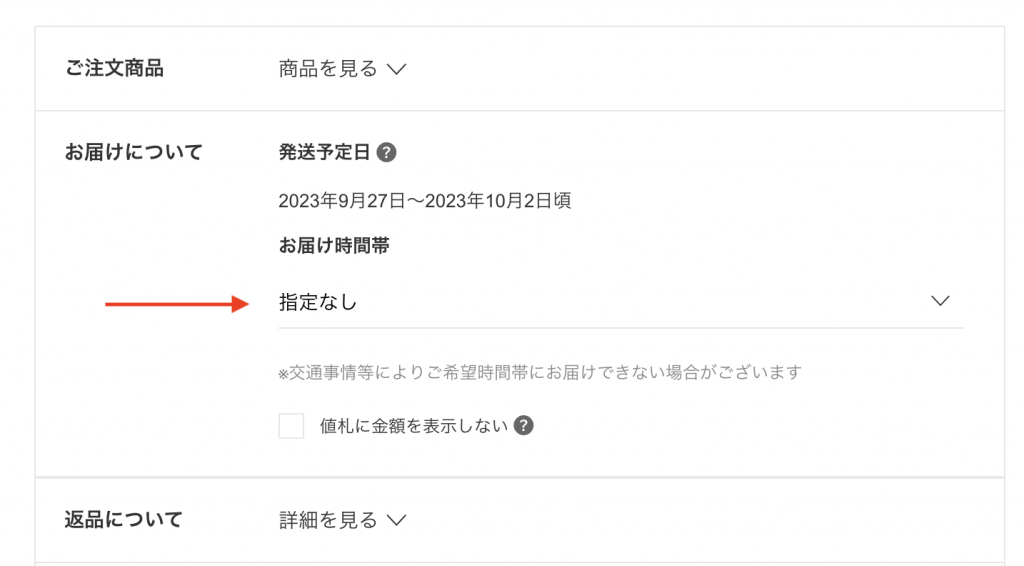Viewport: 1024px width, 566px height.
Task: Click the ご注文商品 section heading
Action: pyautogui.click(x=114, y=69)
